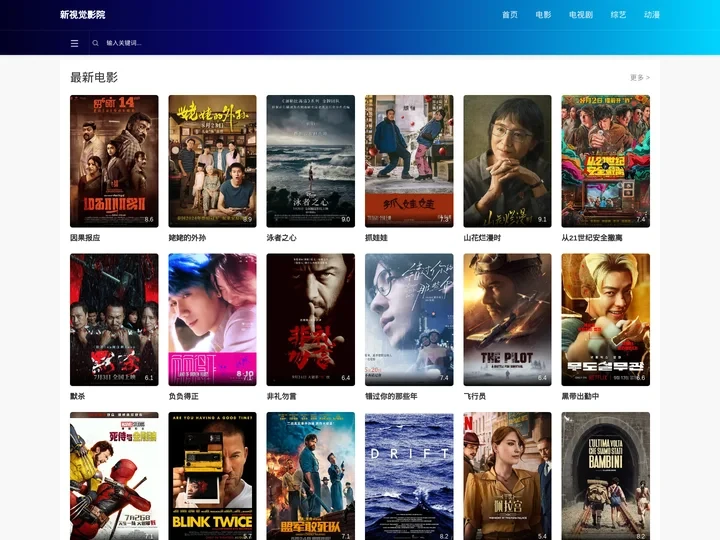Open the 电视剧 nav item
The height and width of the screenshot is (540, 720).
pyautogui.click(x=581, y=15)
